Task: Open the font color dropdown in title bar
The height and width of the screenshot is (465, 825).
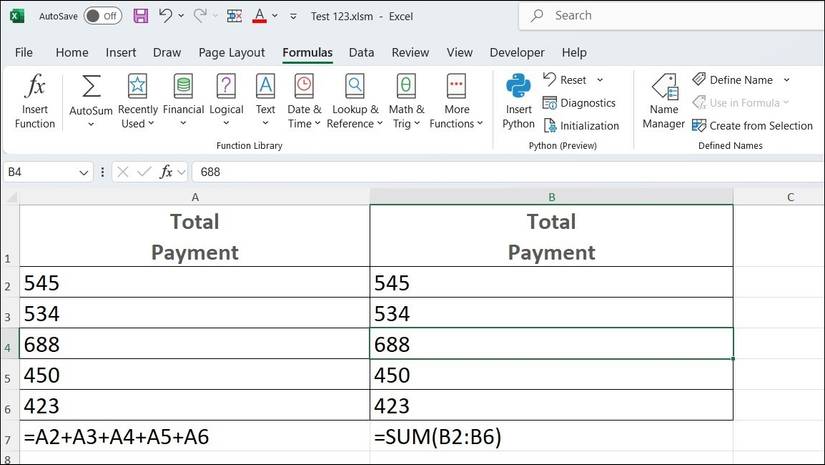Action: point(276,16)
